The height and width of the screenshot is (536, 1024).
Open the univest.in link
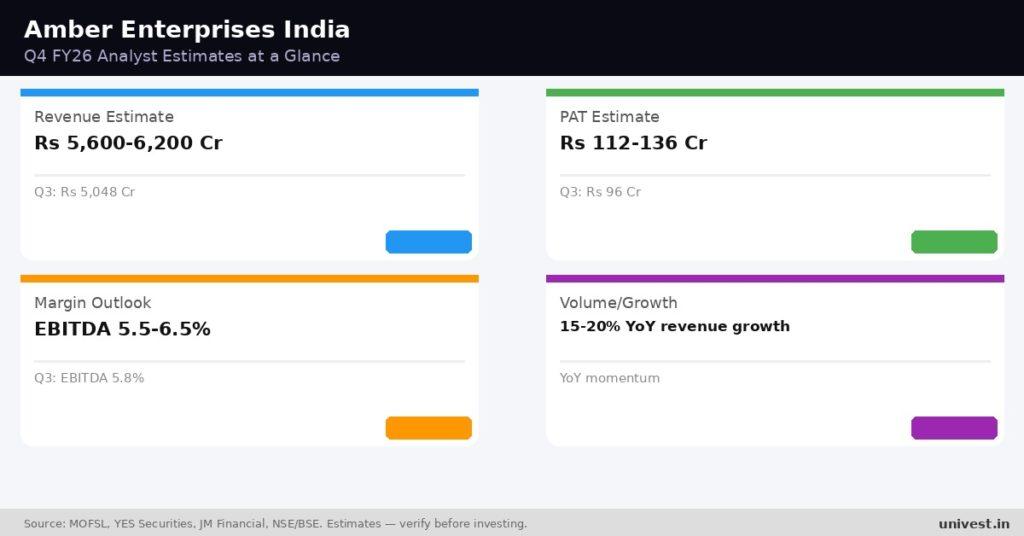point(974,524)
